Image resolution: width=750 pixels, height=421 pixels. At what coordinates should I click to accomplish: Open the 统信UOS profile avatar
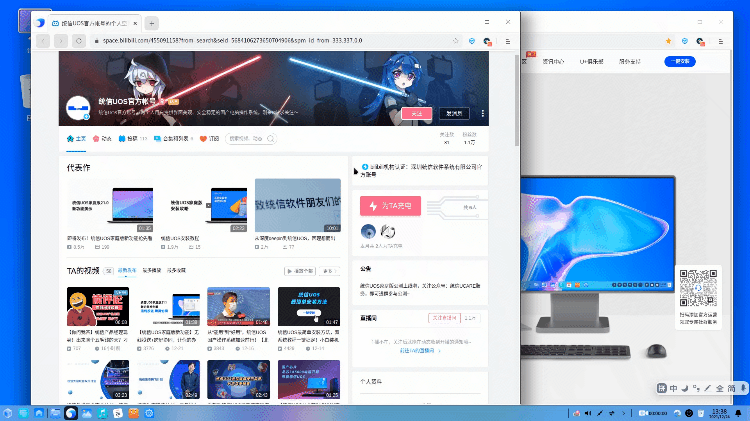coord(78,108)
